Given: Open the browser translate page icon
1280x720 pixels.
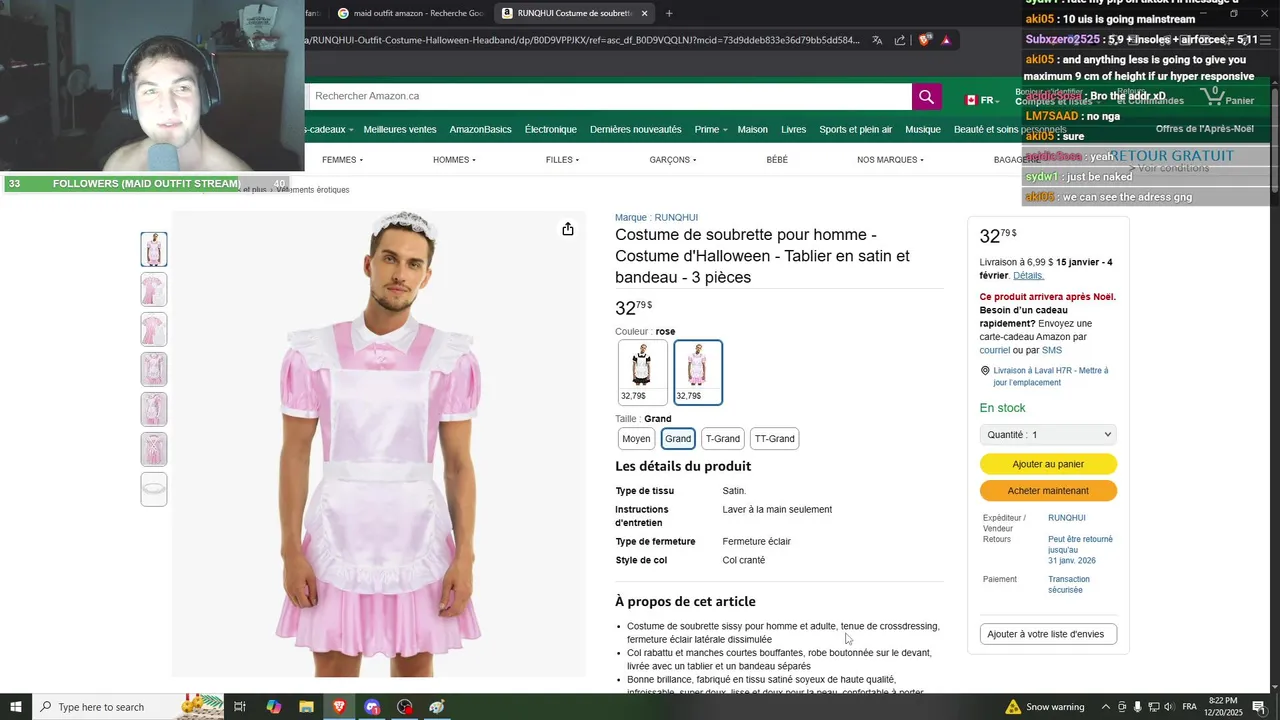Looking at the screenshot, I should [x=877, y=40].
